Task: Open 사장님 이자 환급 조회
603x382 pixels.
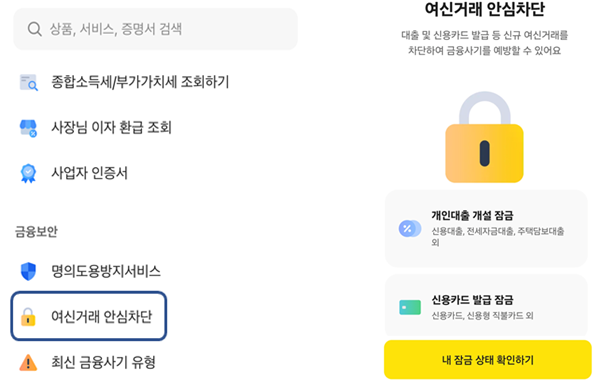Action: click(x=112, y=128)
